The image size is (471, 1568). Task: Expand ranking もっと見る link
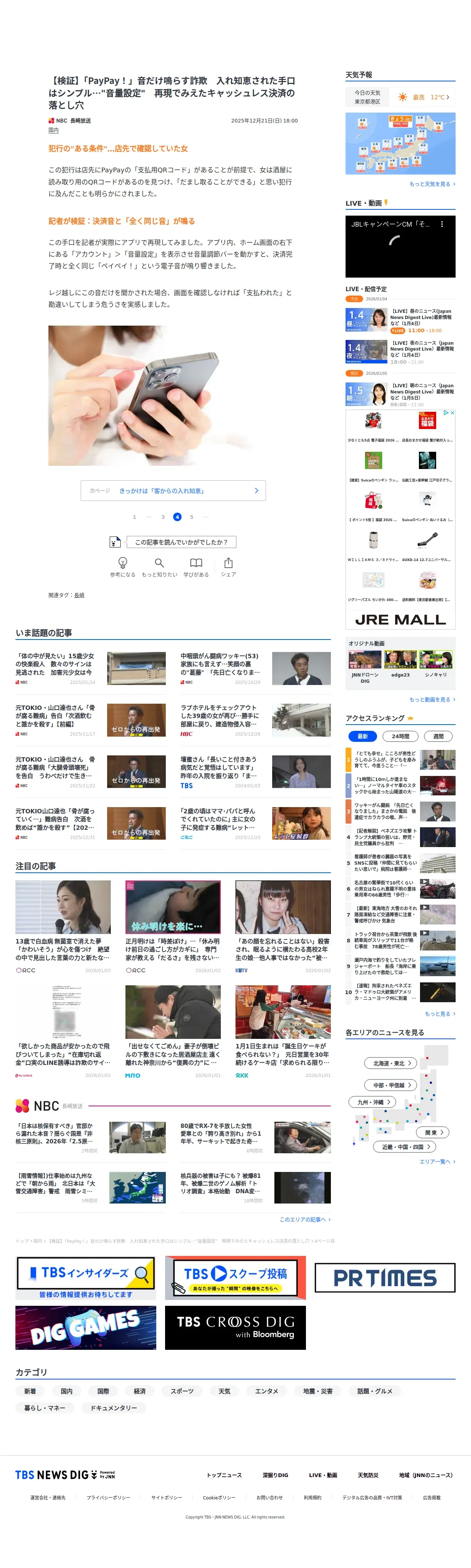[440, 1014]
